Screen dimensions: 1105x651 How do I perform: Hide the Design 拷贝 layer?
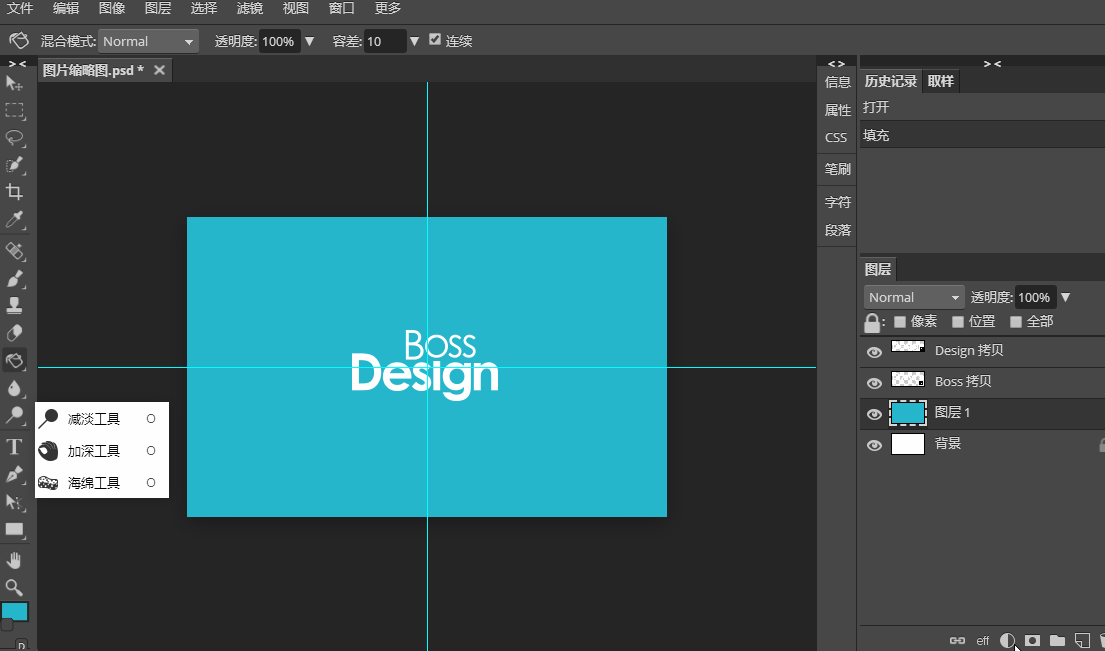point(874,351)
